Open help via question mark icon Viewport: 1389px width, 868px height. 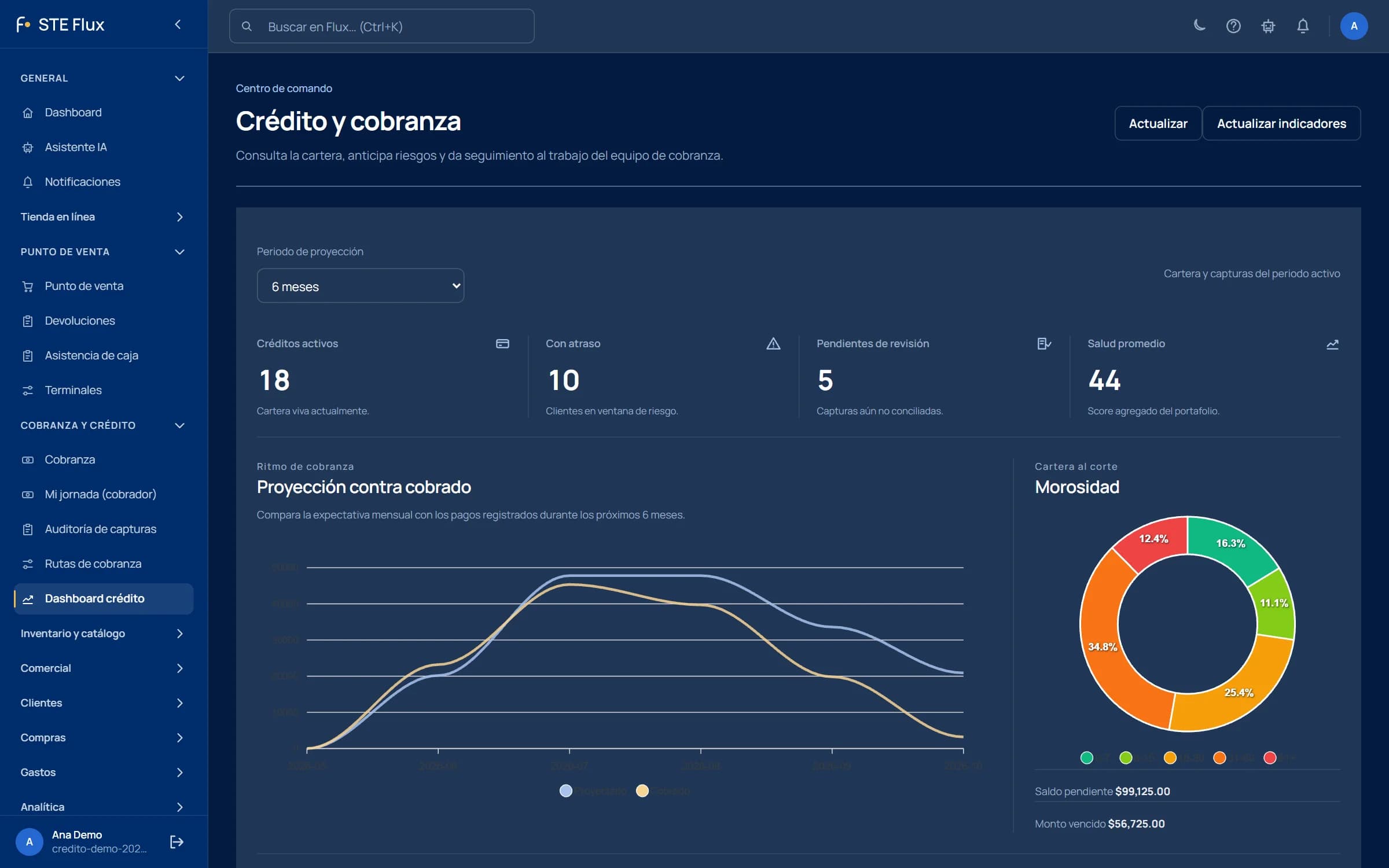pyautogui.click(x=1233, y=26)
